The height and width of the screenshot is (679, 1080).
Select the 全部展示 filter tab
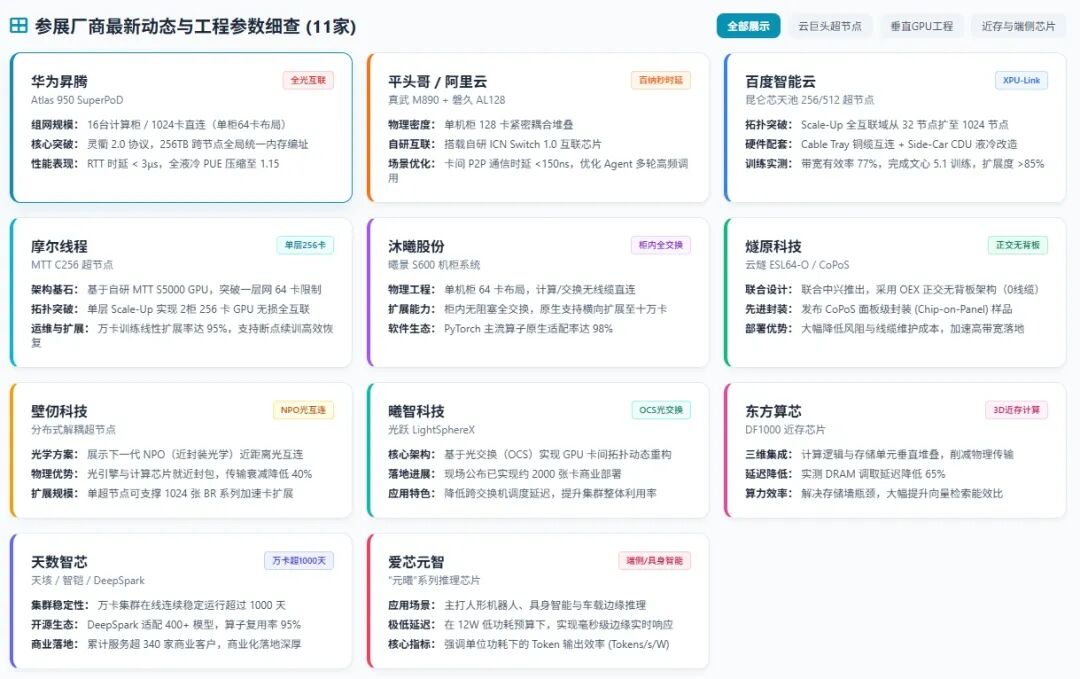(x=748, y=26)
